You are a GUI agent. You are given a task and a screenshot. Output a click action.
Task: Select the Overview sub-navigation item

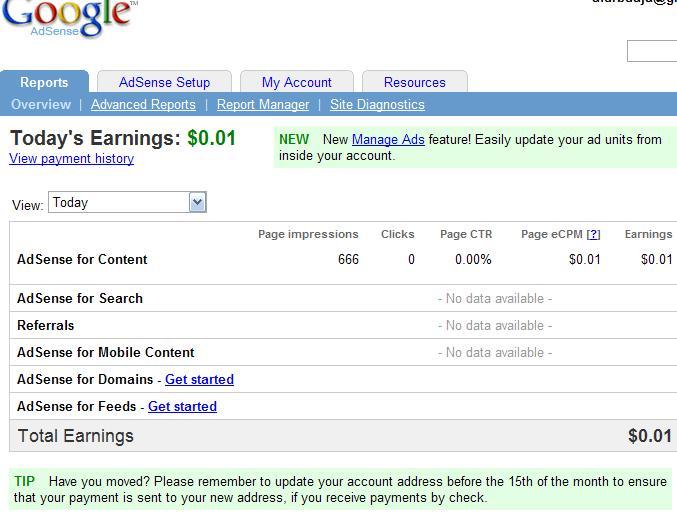coord(41,104)
